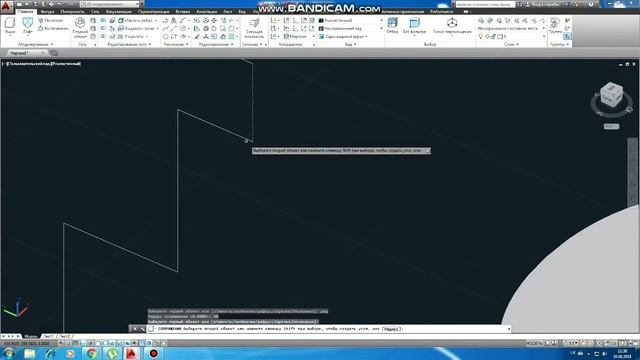Click Redo in the quick access toolbar

[70, 4]
